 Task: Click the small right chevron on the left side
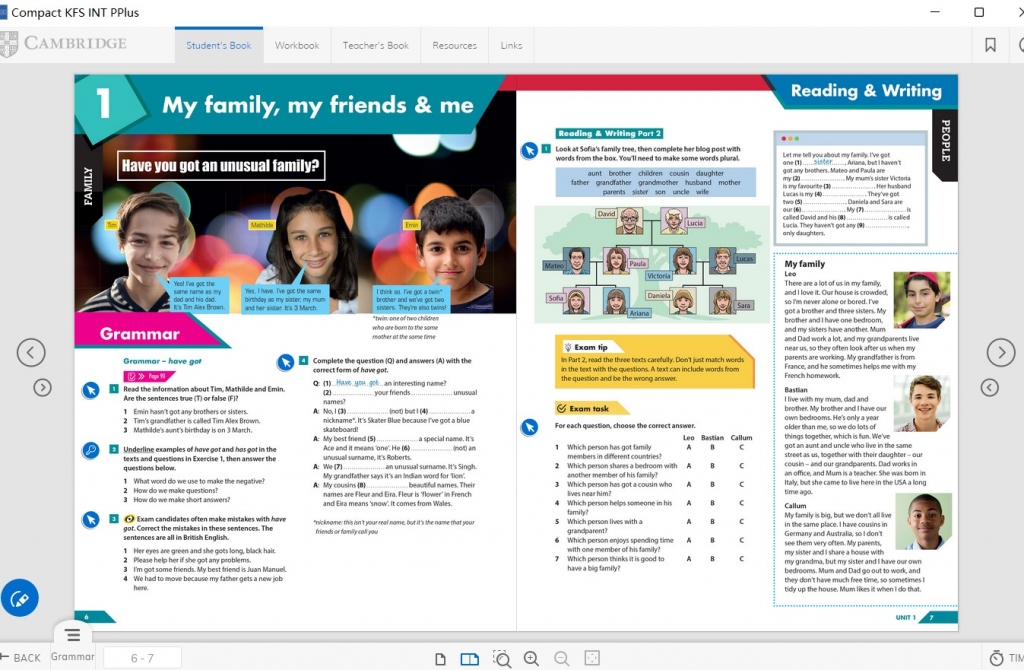42,388
